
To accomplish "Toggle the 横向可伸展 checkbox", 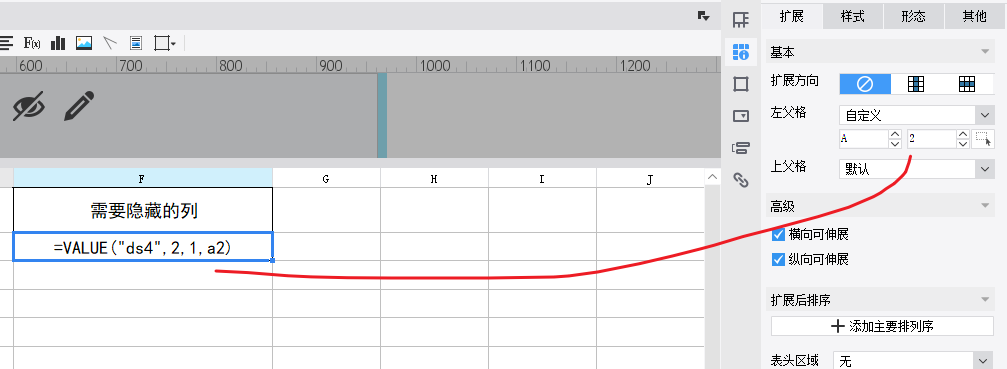I will (778, 234).
